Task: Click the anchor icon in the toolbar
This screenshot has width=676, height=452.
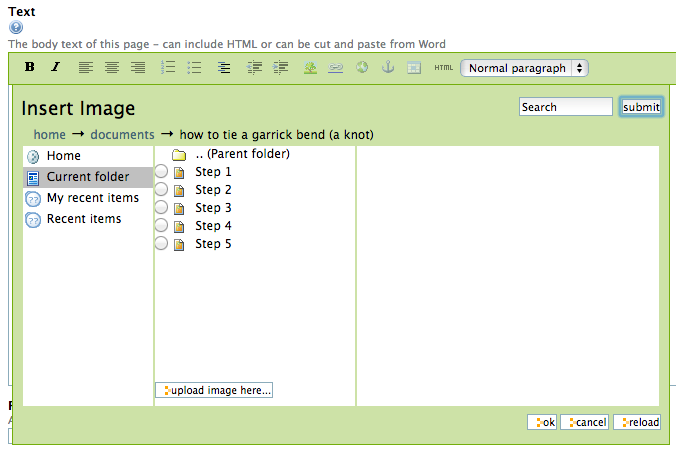Action: coord(388,67)
